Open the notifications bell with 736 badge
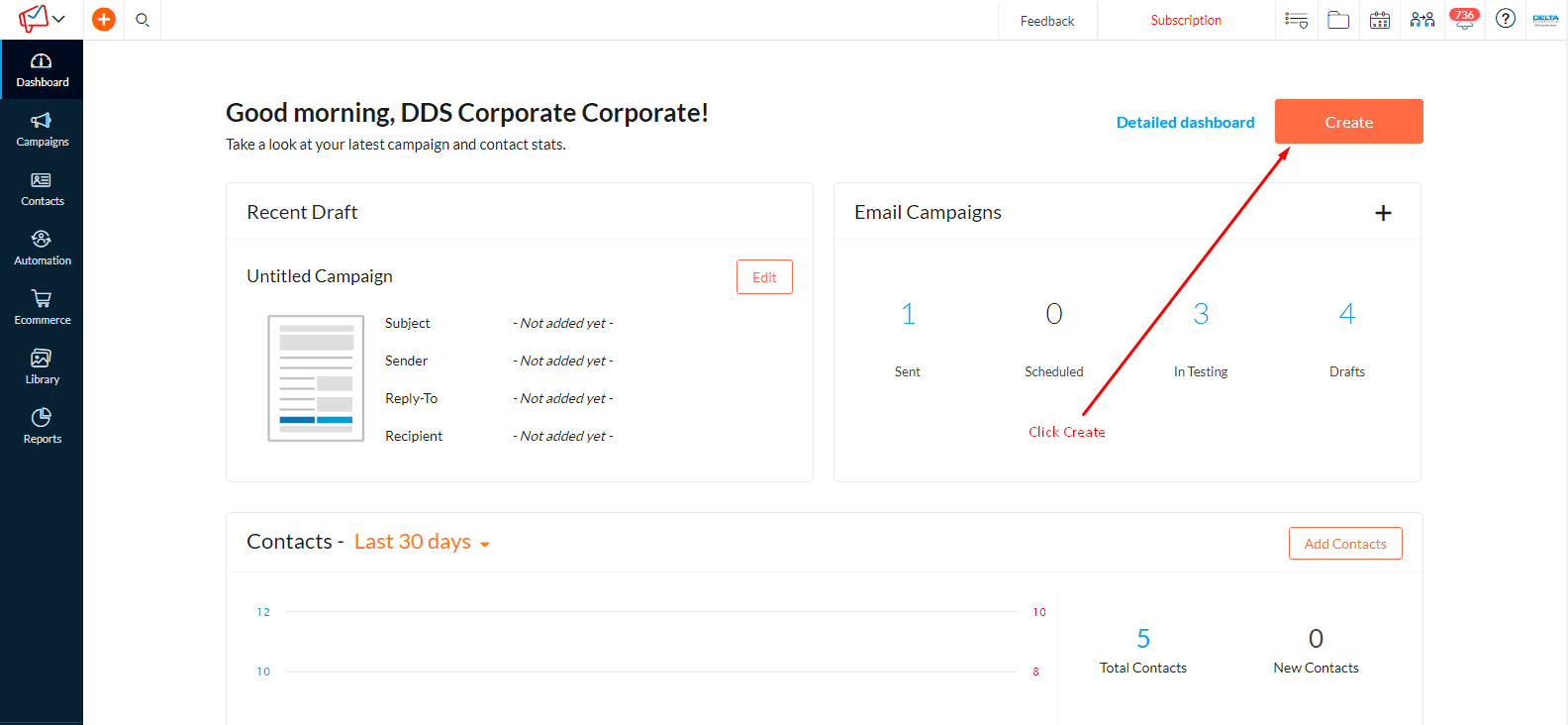 1464,20
